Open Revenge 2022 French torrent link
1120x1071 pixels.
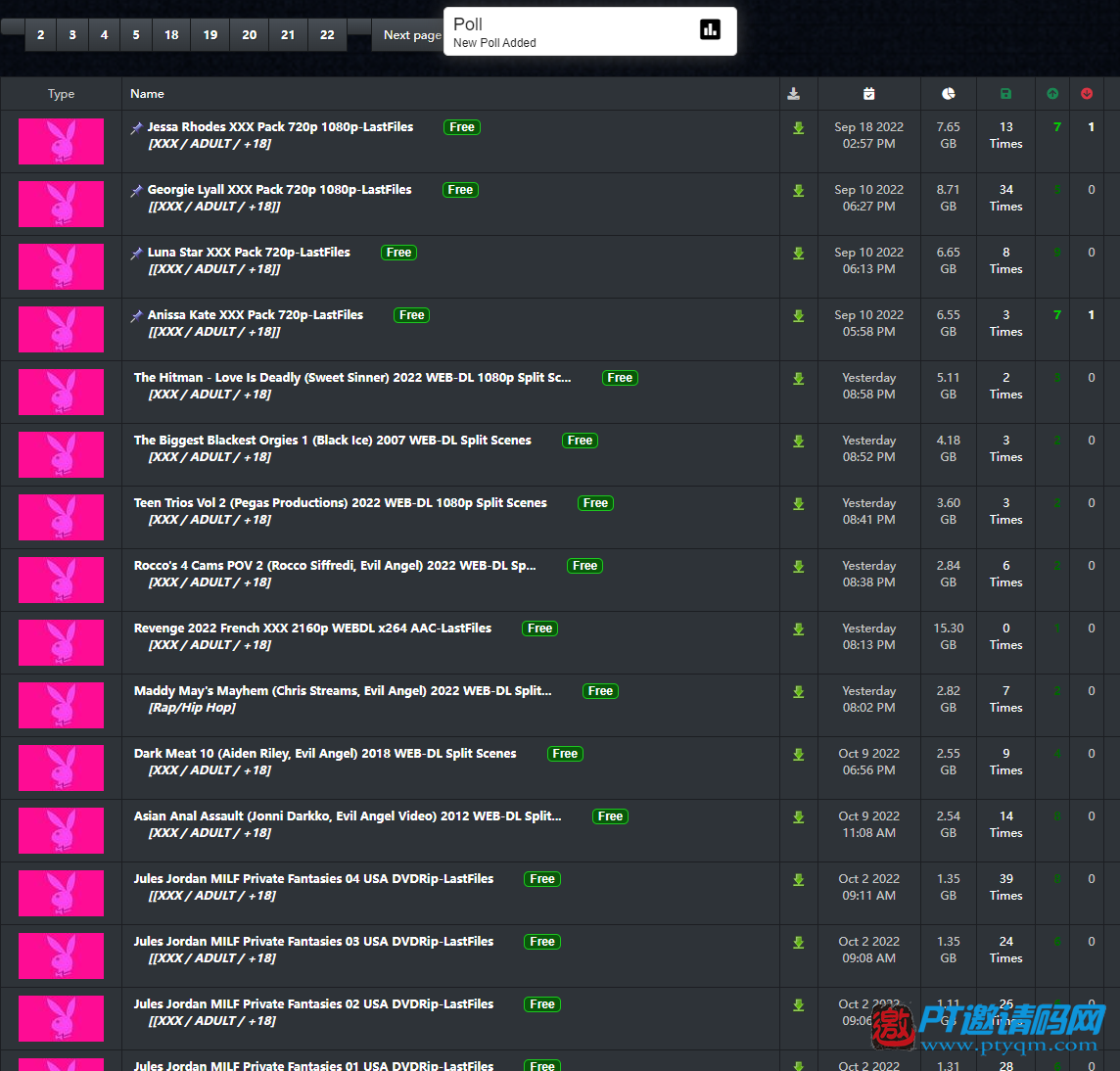click(312, 629)
